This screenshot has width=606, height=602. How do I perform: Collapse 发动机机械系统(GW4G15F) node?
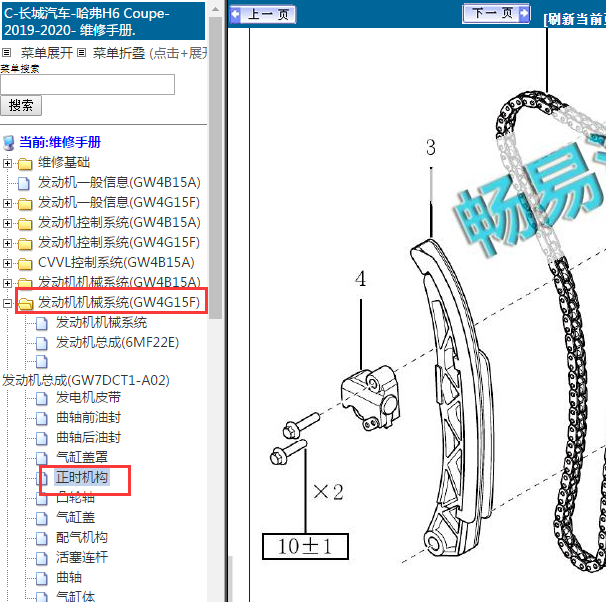click(7, 303)
